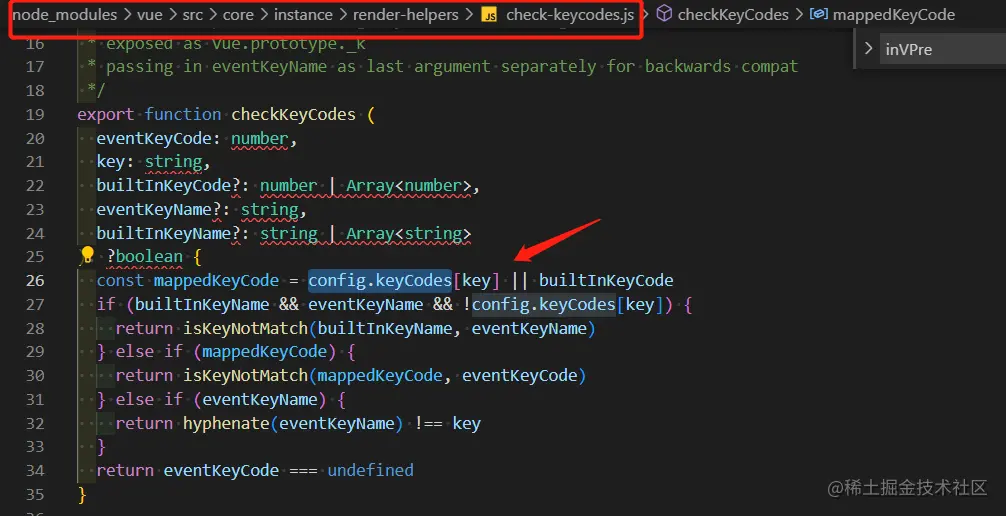Click the JS file icon in the breadcrumb
Screen dimensions: 1006x516
pos(490,15)
